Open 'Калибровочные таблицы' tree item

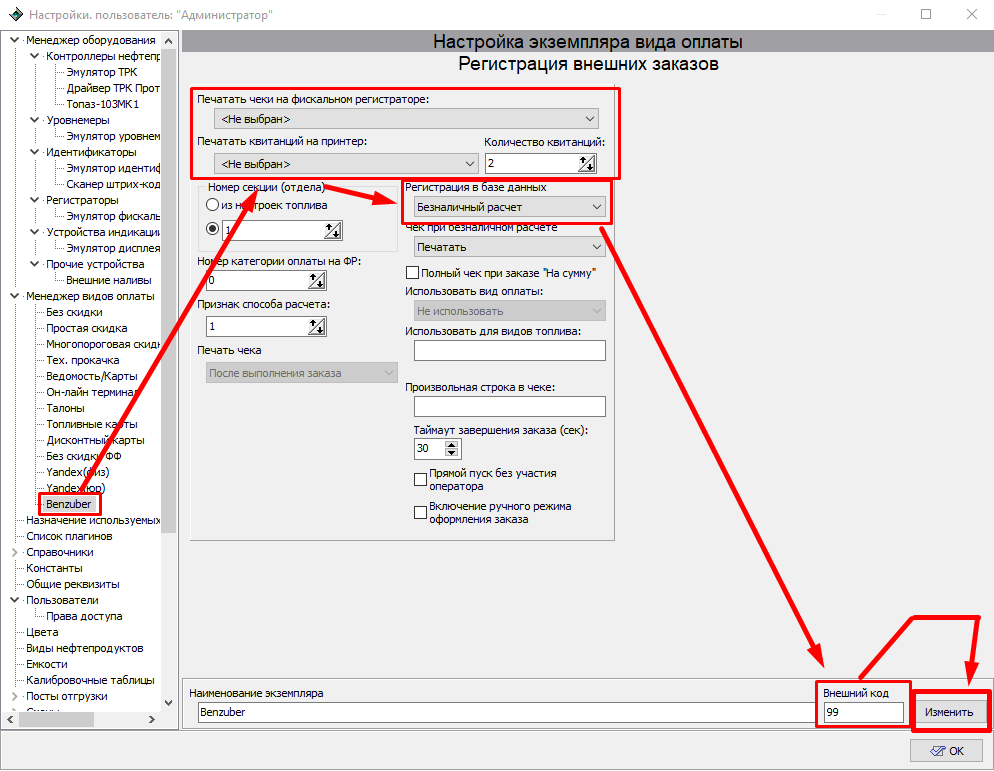click(90, 680)
